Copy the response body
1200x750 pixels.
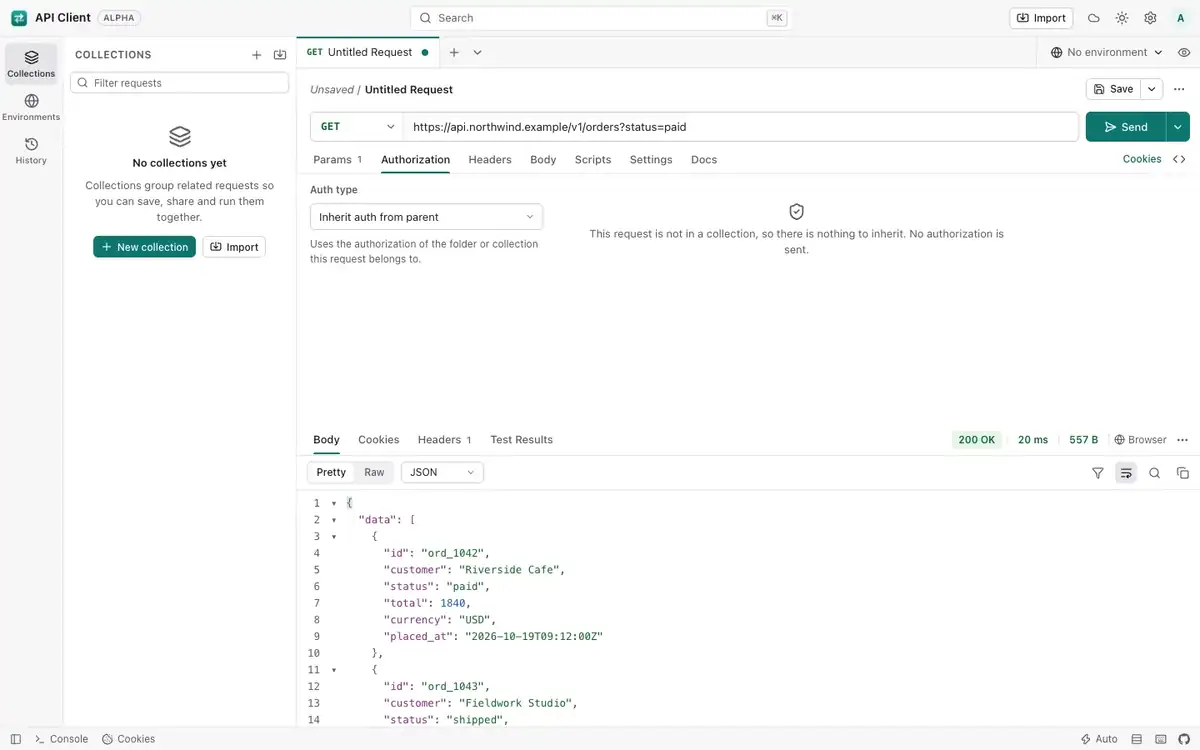pyautogui.click(x=1182, y=473)
